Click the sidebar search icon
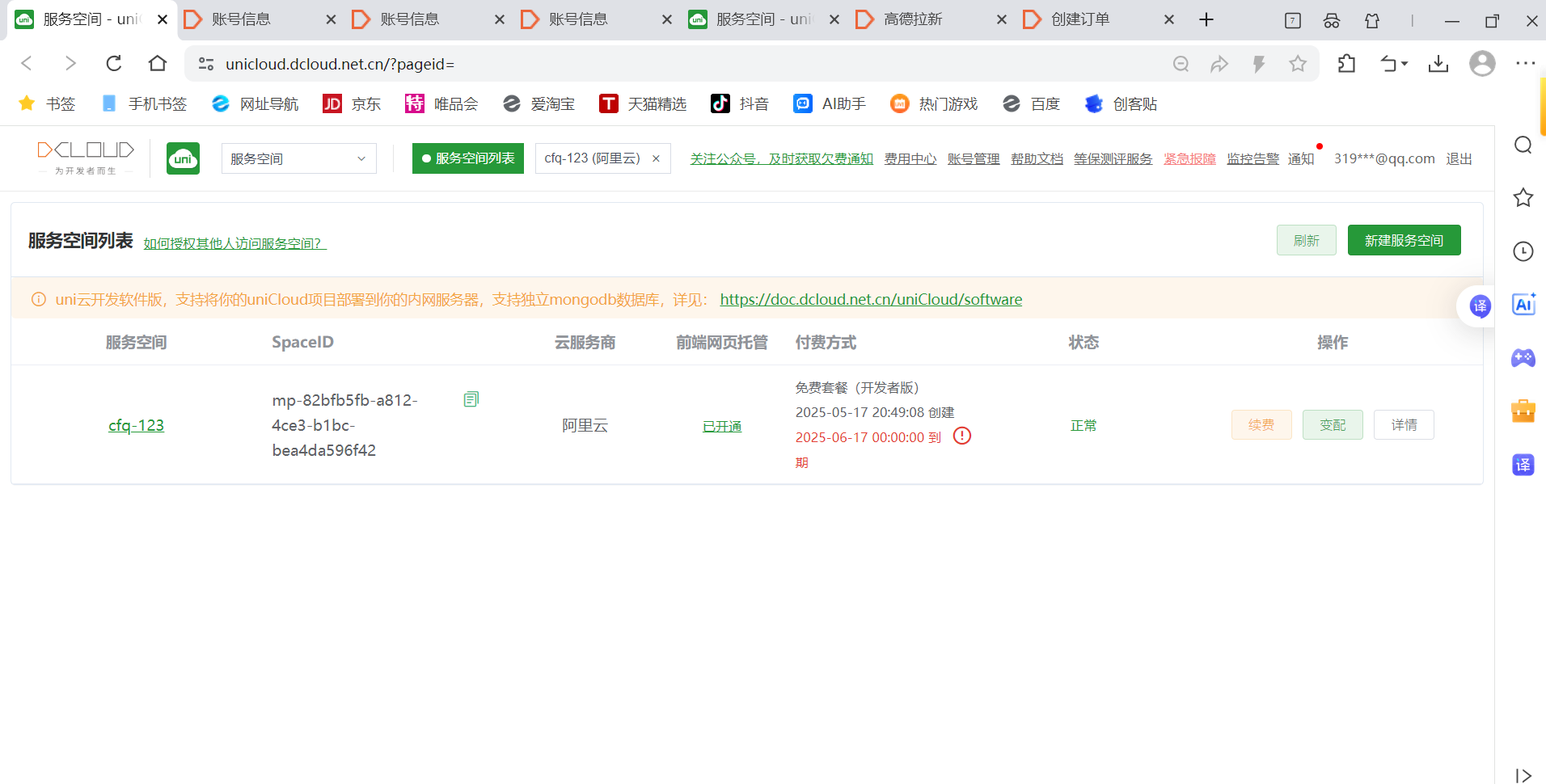1546x784 pixels. 1523,145
